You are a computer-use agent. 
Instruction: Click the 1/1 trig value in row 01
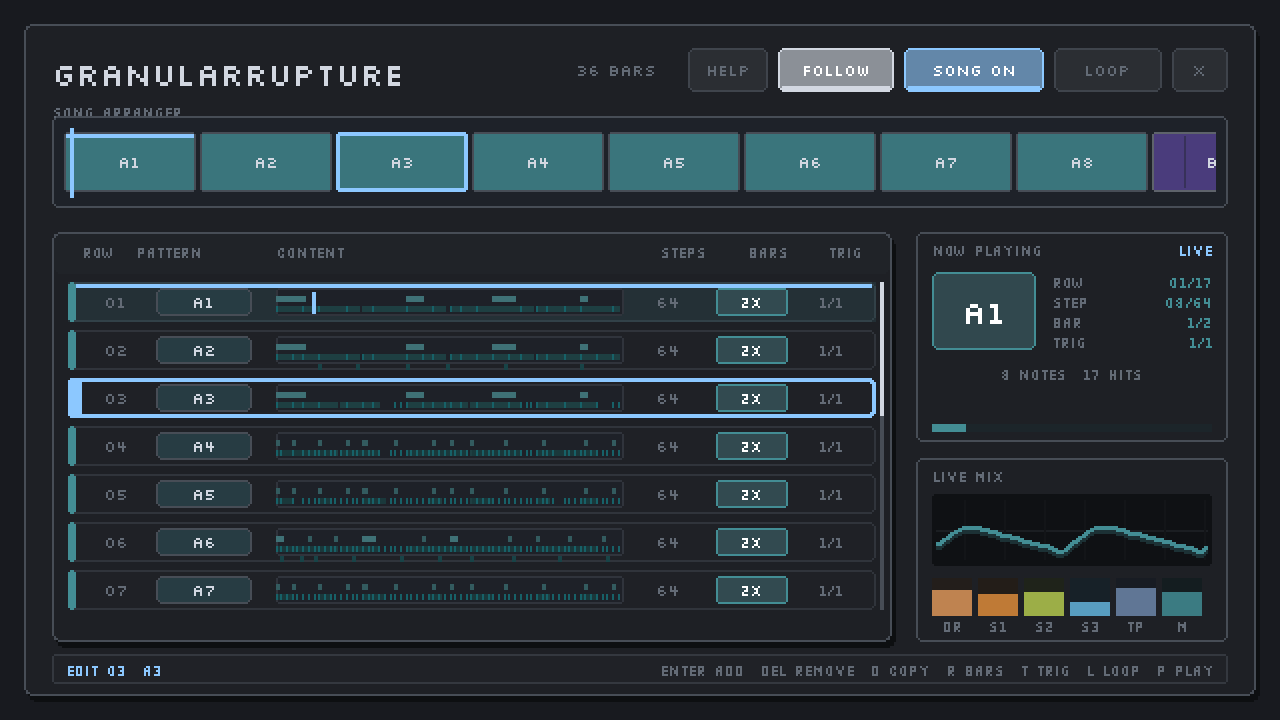pos(831,303)
